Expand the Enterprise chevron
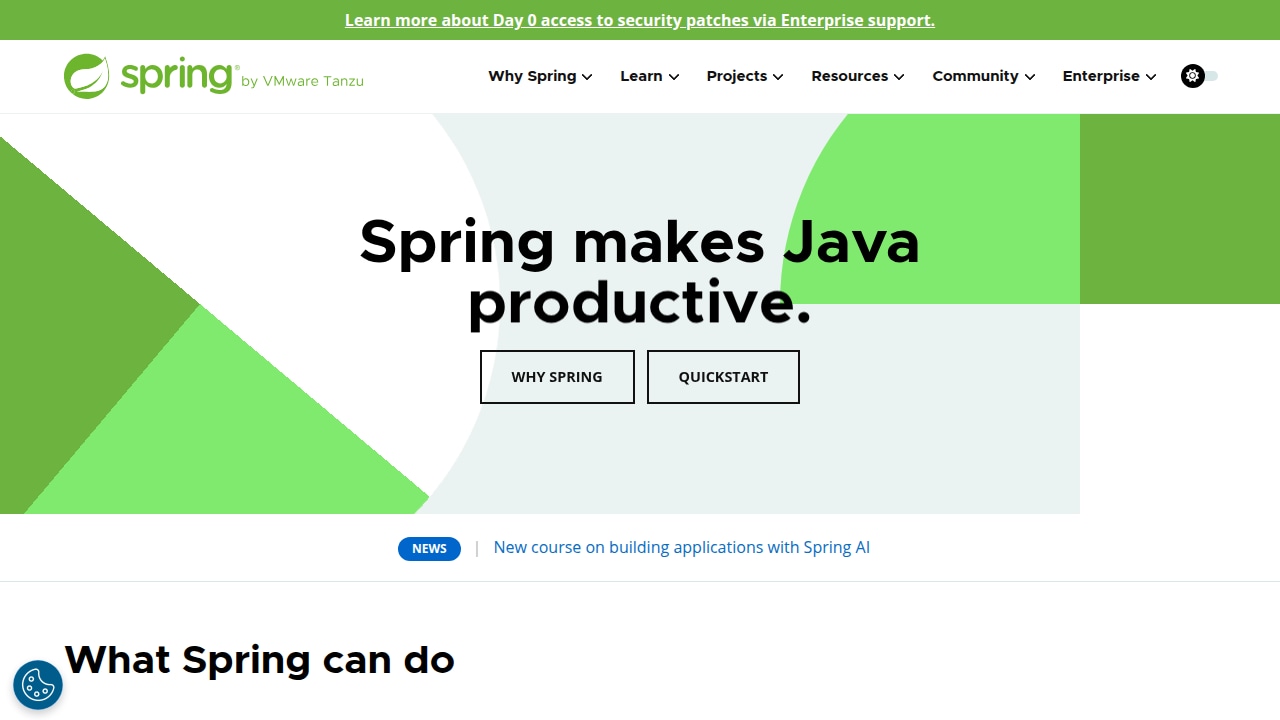This screenshot has height=720, width=1280. 1151,77
